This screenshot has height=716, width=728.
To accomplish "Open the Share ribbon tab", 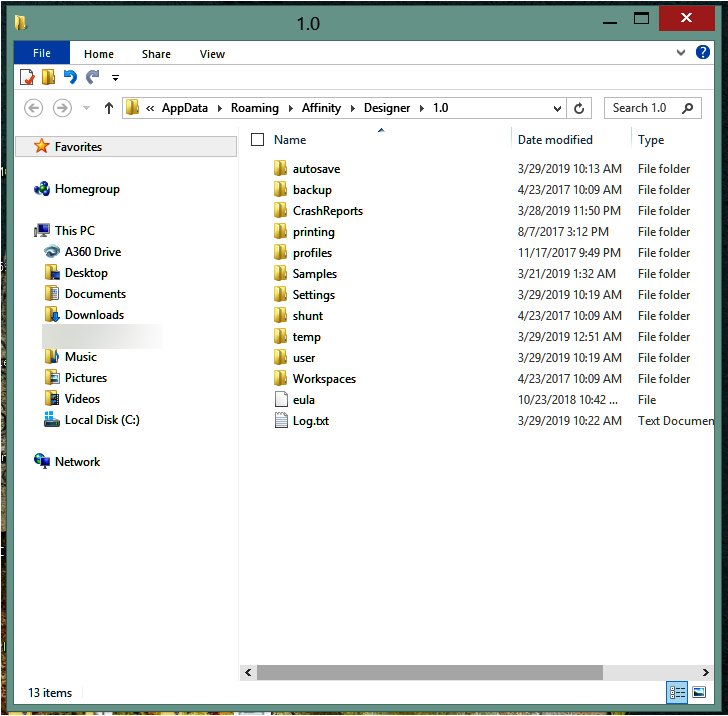I will click(156, 54).
